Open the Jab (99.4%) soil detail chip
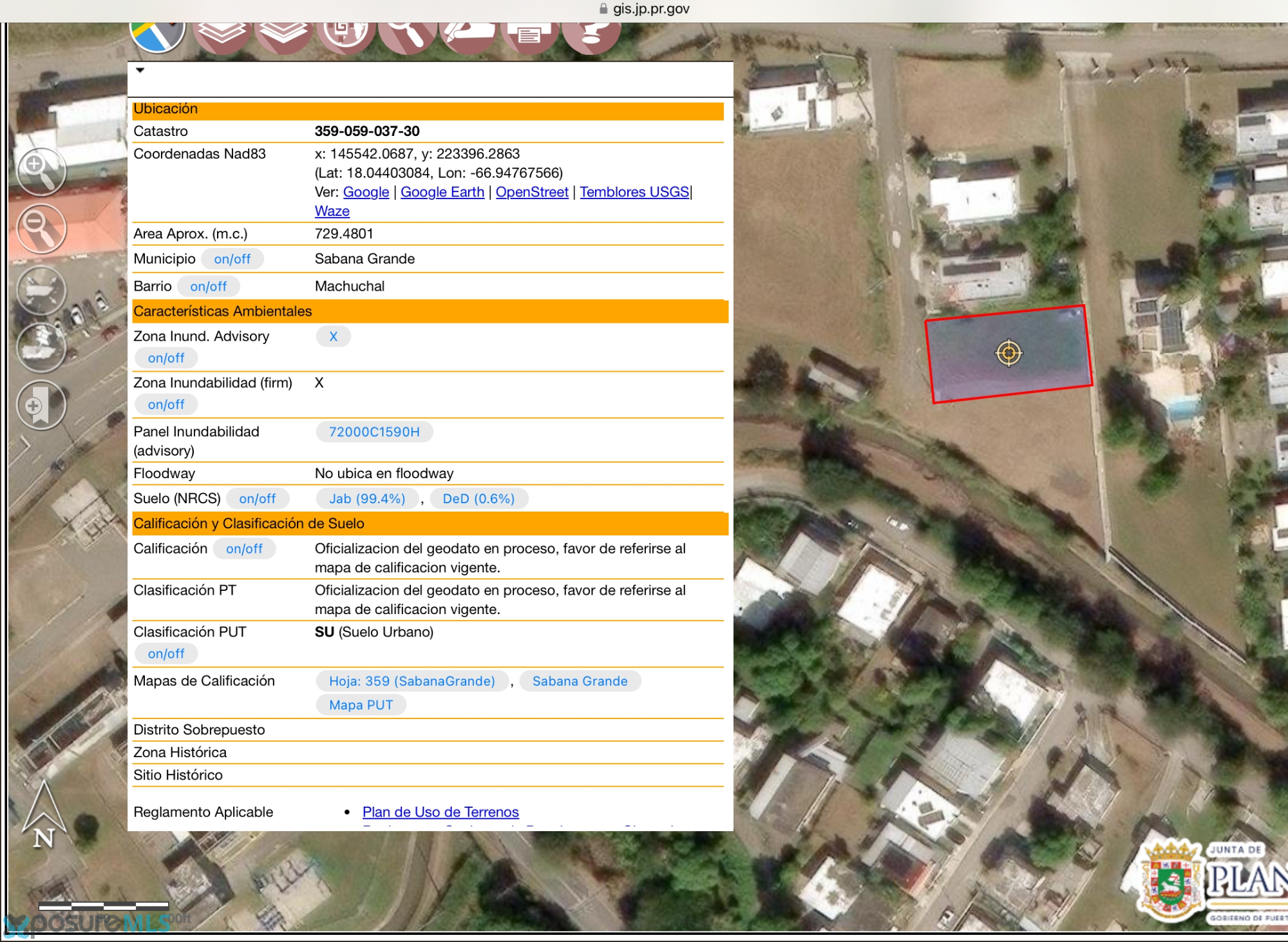Screen dimensions: 1288x942 (367, 499)
